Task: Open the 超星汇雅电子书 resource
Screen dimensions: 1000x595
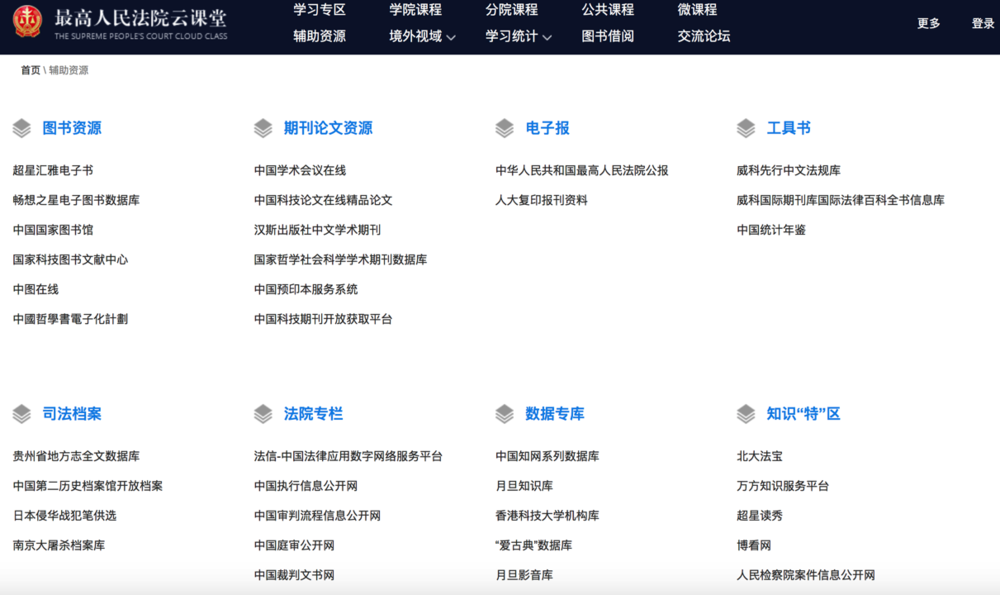Action: tap(53, 170)
